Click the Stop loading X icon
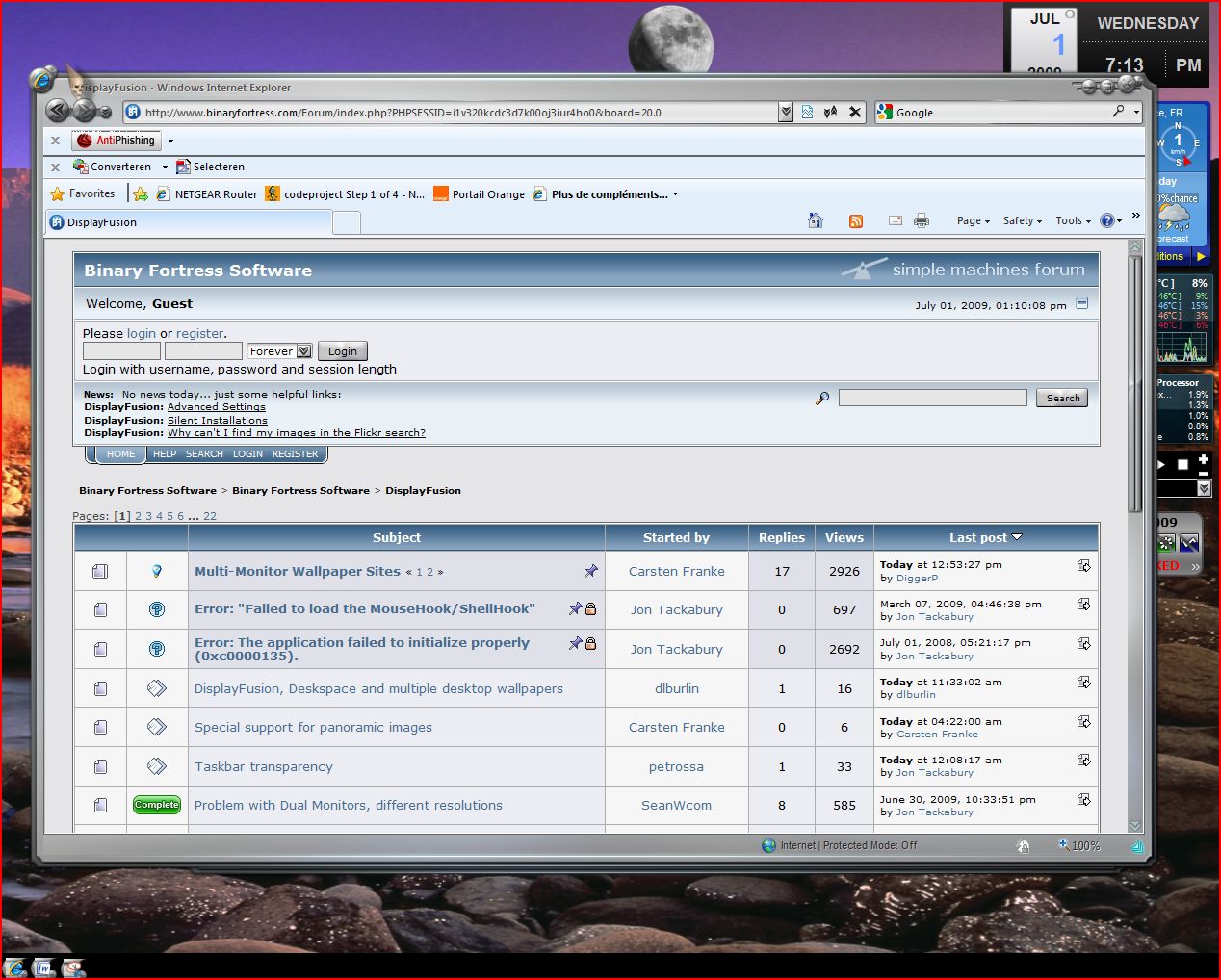 click(x=855, y=113)
